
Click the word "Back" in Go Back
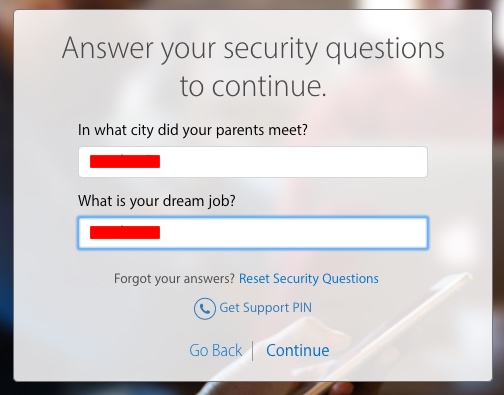[227, 350]
